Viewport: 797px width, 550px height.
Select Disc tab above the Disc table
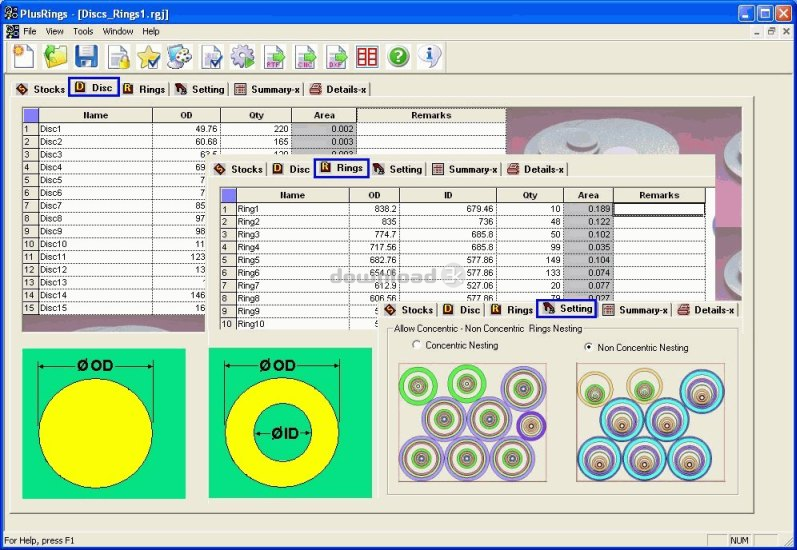coord(94,87)
